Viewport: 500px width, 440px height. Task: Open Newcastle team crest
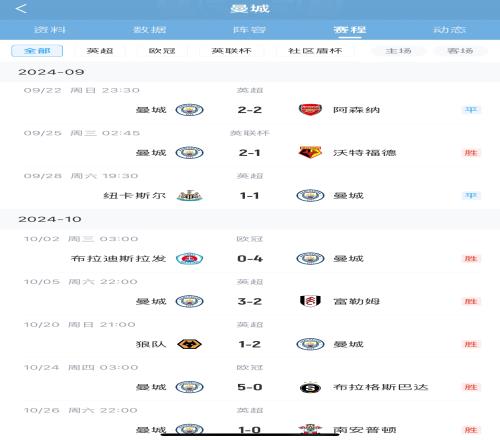189,195
